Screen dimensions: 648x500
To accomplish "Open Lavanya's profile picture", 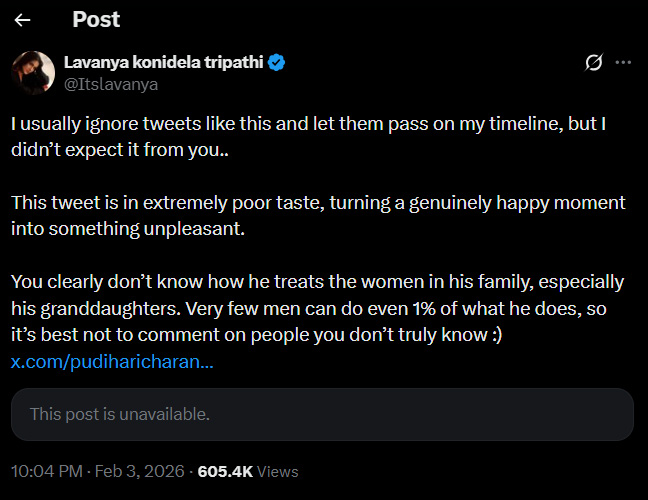I will tap(32, 72).
